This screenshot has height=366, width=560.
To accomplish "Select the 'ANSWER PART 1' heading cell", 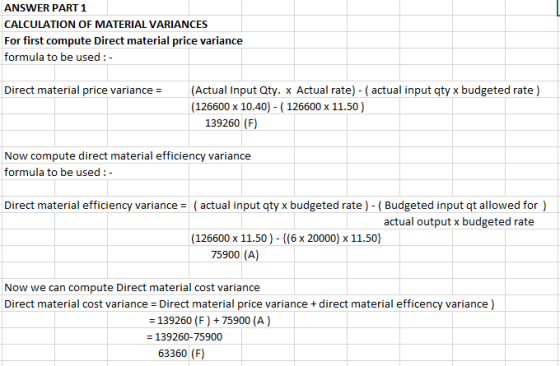I will click(45, 8).
